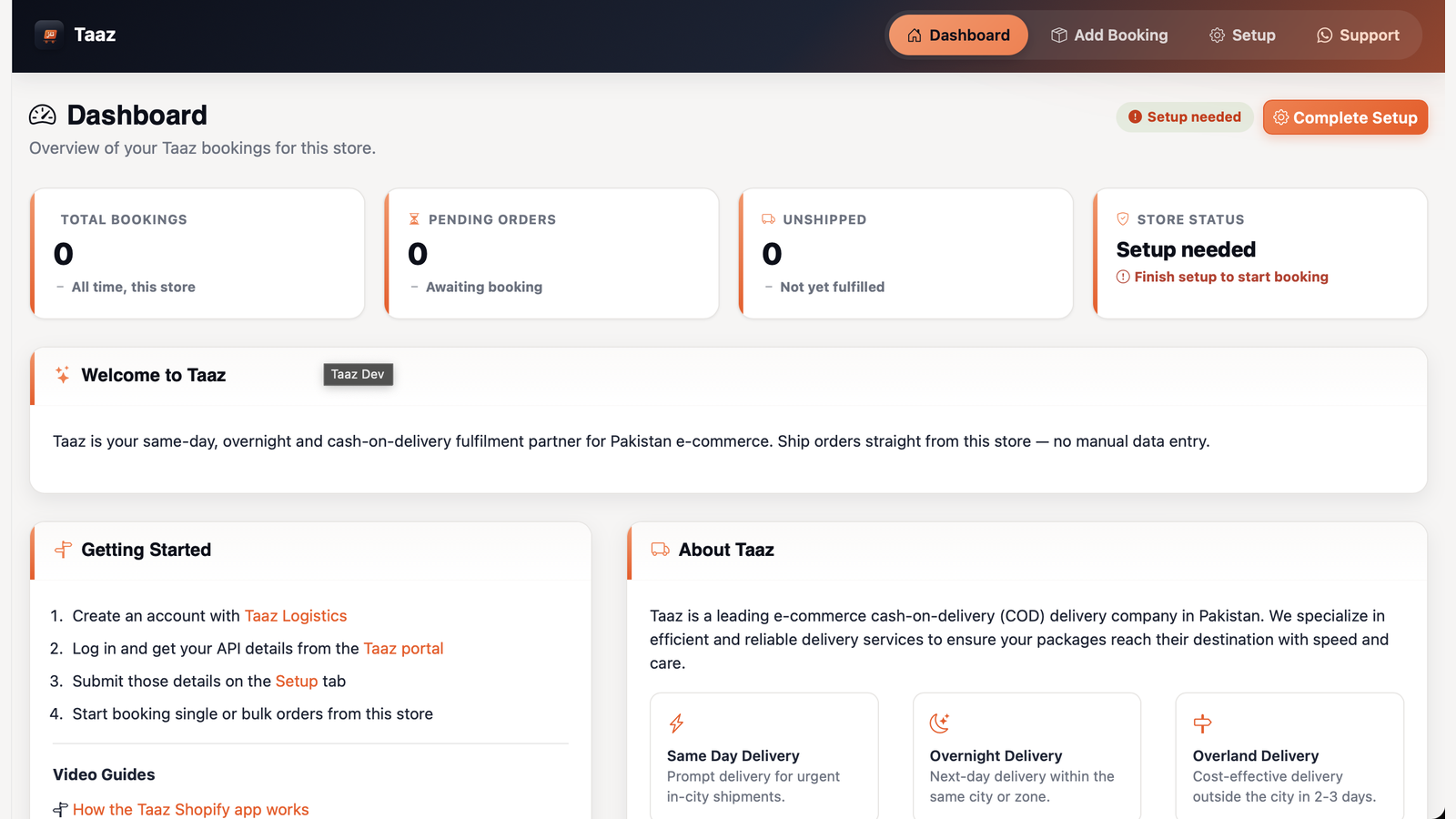This screenshot has width=1456, height=819.
Task: Click the signpost icon beside Getting Started
Action: (63, 550)
